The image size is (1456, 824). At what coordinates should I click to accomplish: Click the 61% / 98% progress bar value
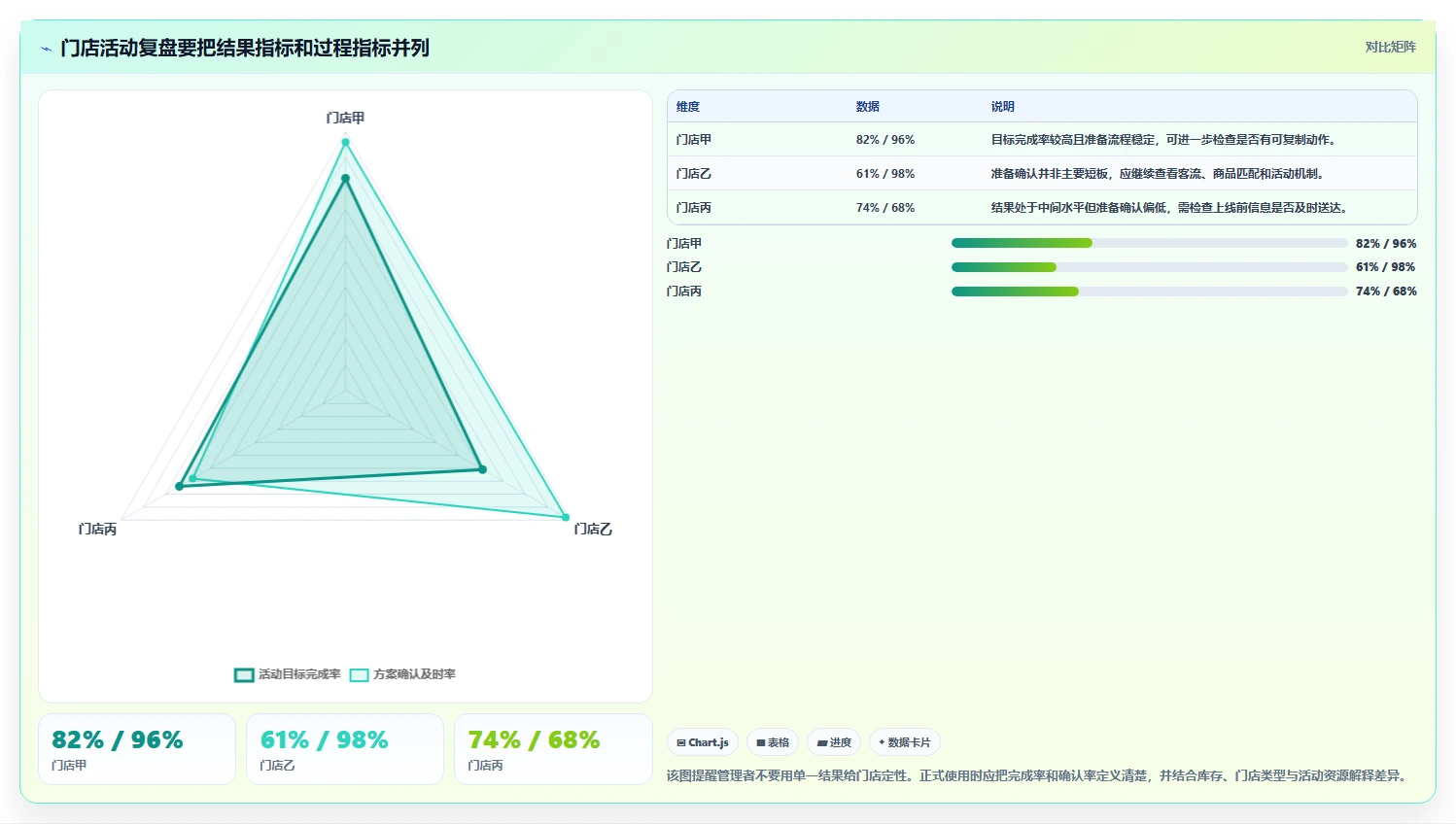(x=1386, y=267)
